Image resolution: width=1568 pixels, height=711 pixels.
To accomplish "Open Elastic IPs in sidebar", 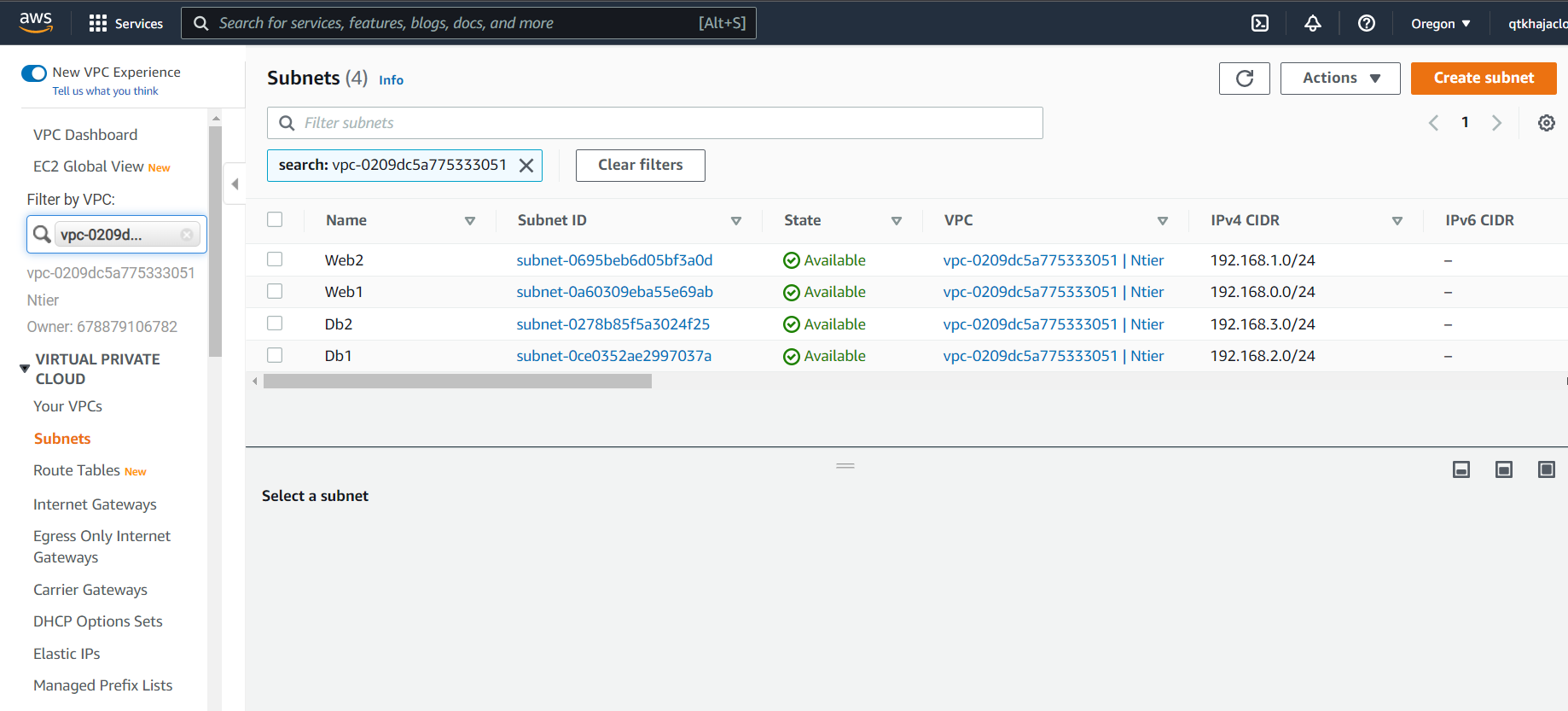I will [67, 654].
